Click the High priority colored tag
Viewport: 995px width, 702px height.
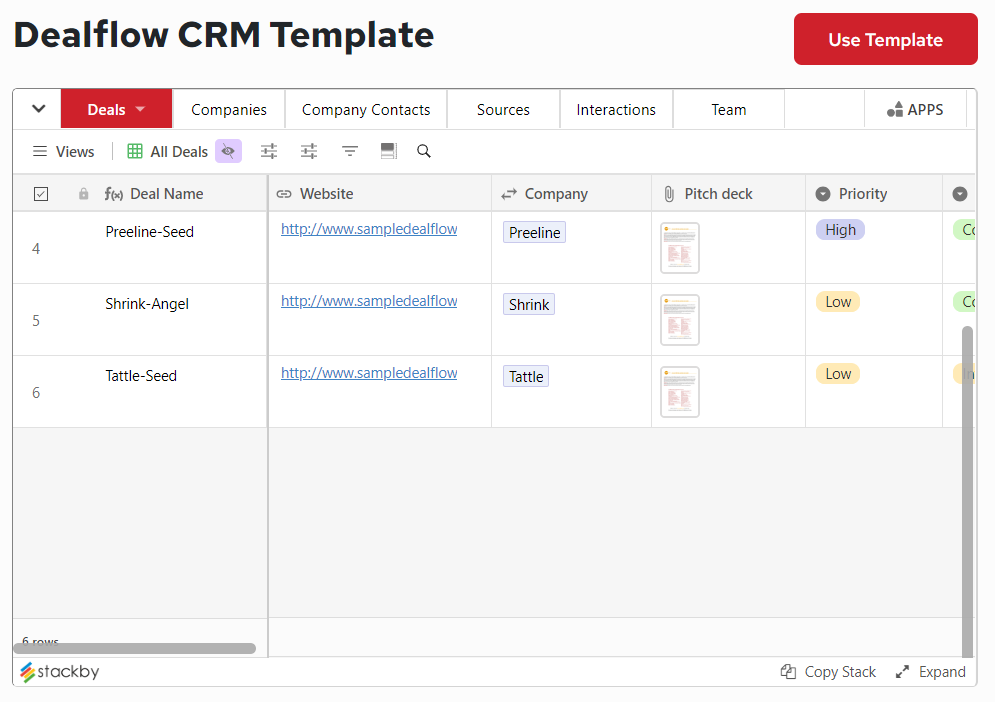840,229
